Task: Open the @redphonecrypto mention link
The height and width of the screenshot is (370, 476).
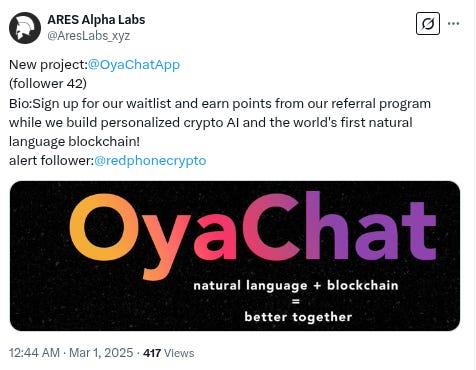Action: pyautogui.click(x=150, y=161)
